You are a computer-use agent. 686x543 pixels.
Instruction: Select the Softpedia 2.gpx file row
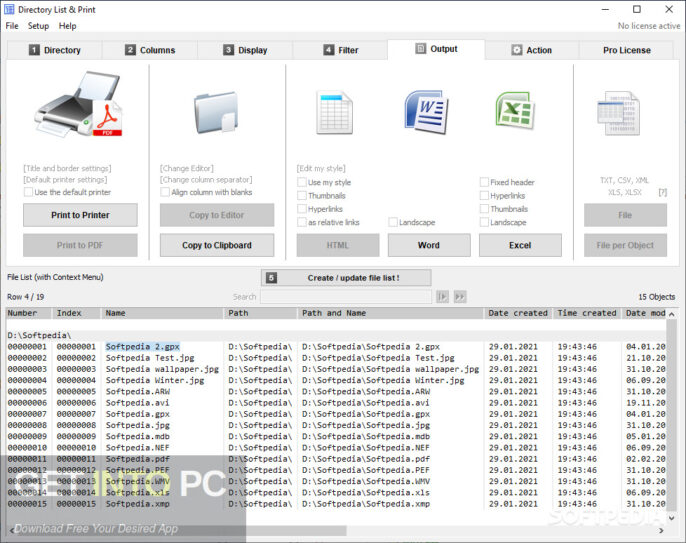[337, 347]
